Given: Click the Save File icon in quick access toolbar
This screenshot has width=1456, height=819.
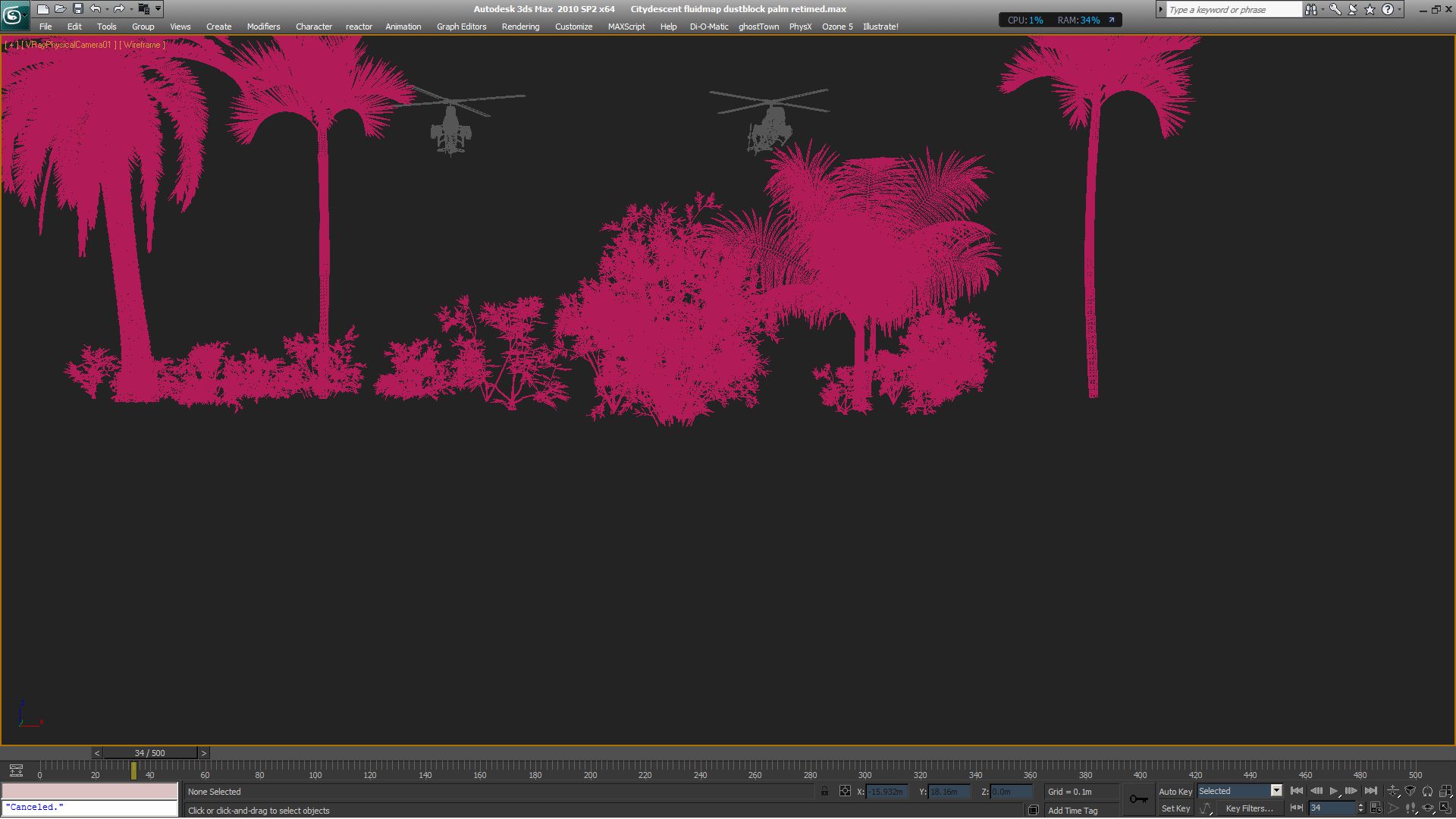Looking at the screenshot, I should 77,9.
